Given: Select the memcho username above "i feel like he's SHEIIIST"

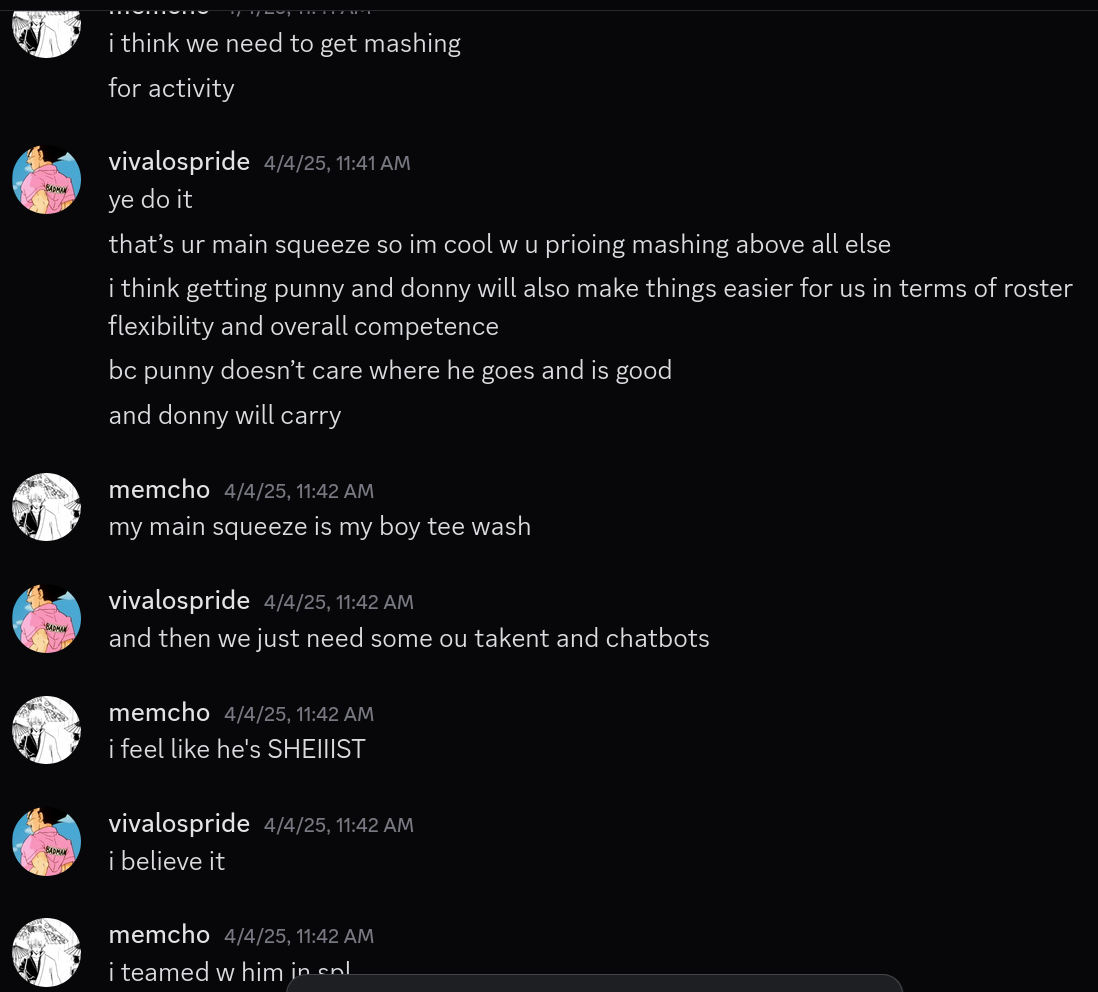Looking at the screenshot, I should tap(159, 712).
